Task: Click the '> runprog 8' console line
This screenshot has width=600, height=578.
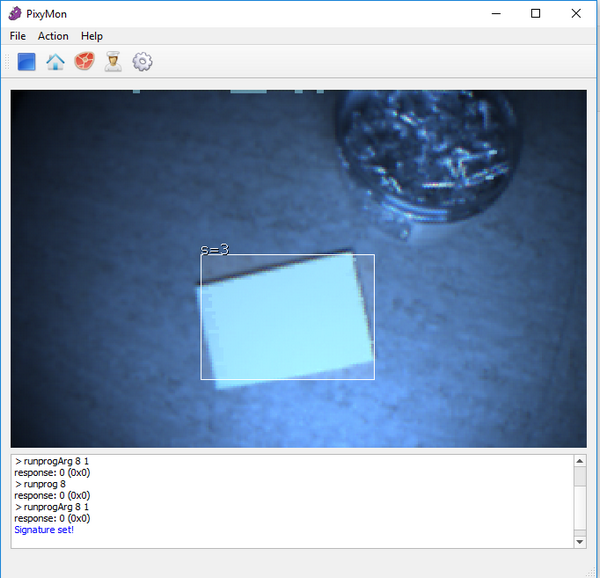Action: [40, 484]
